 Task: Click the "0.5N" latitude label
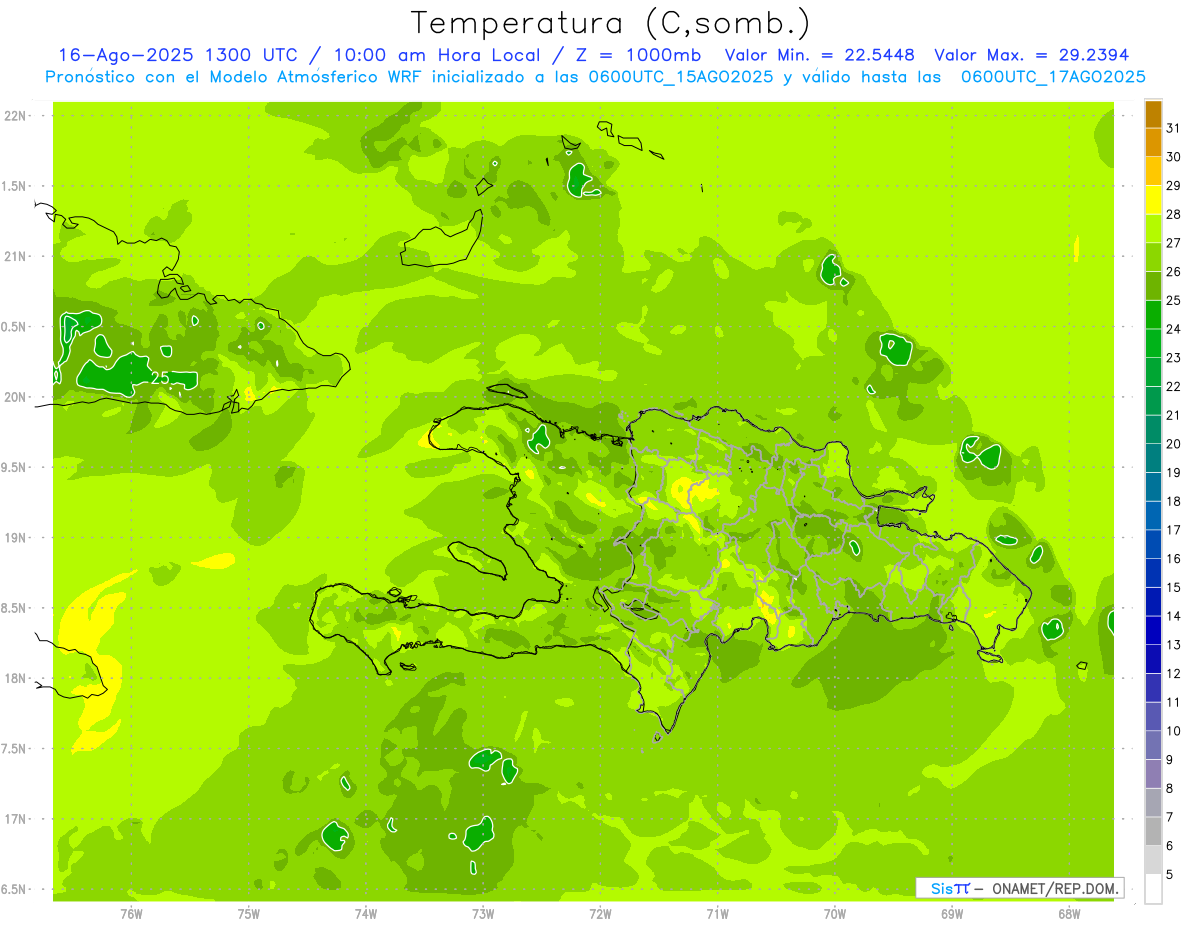14,327
